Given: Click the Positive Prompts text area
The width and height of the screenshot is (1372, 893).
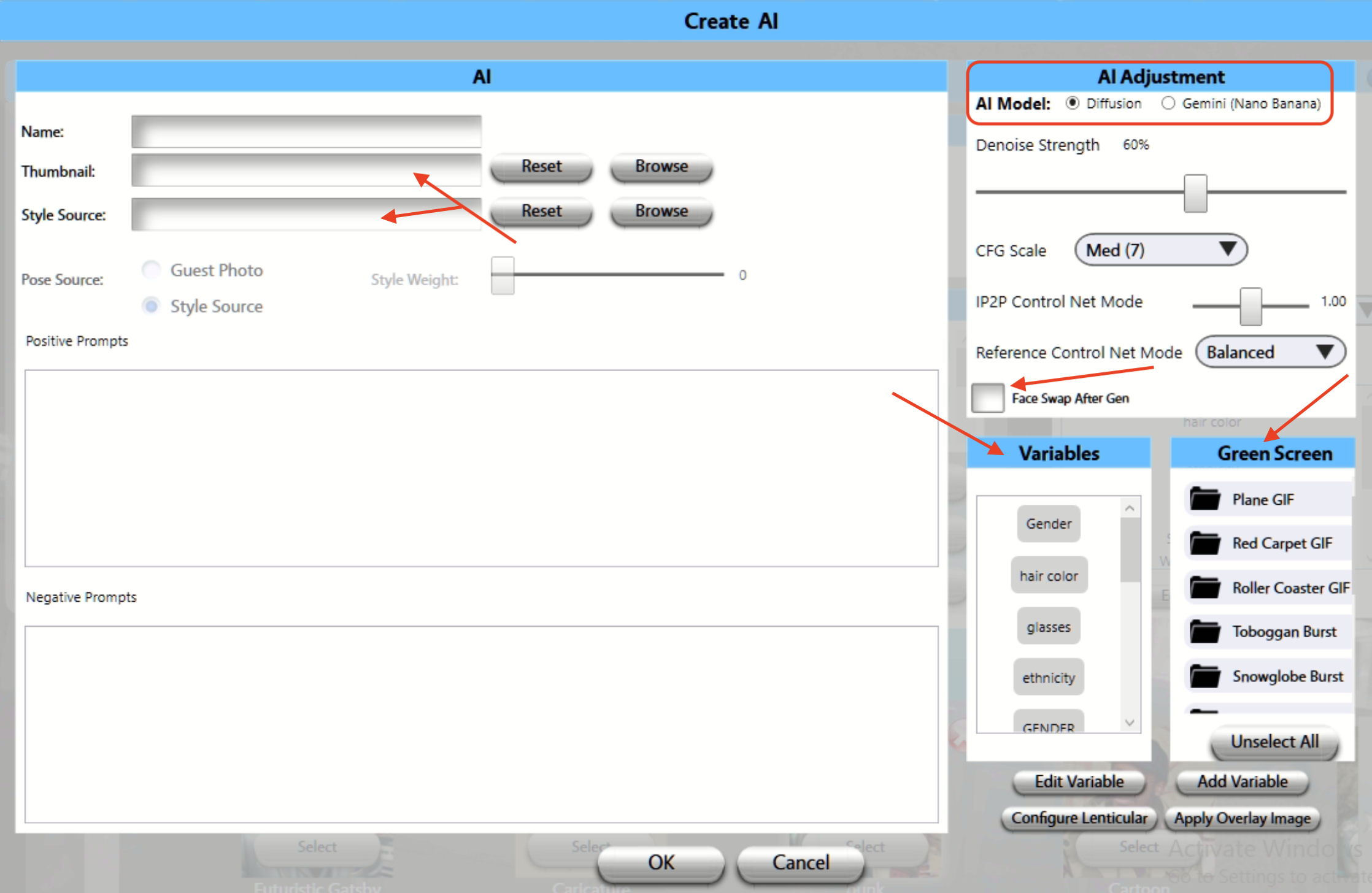Looking at the screenshot, I should (x=481, y=468).
